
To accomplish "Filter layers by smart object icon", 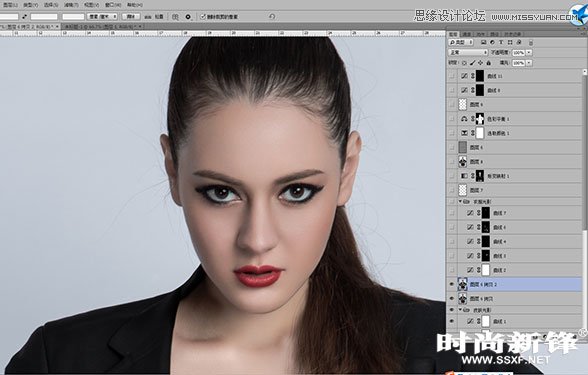I will pos(518,42).
